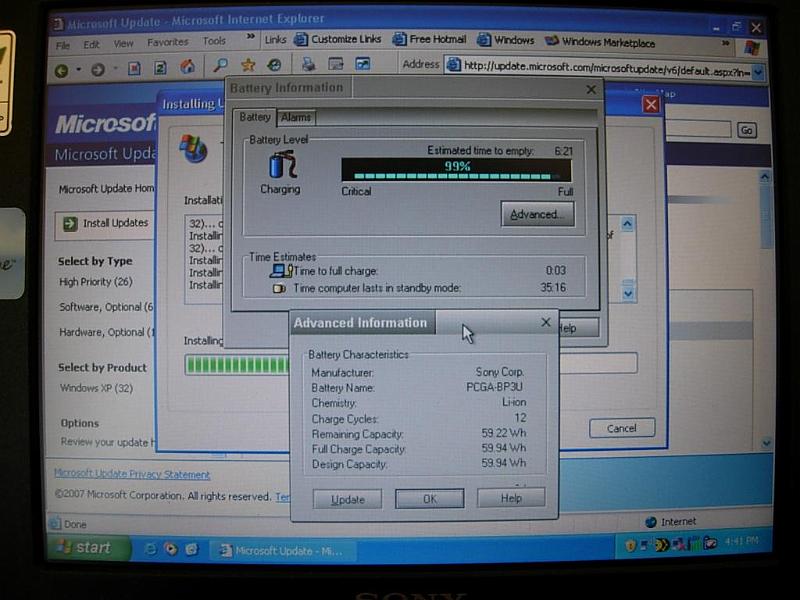Click the Forward arrow in Internet Explorer toolbar
This screenshot has width=800, height=600.
point(98,69)
